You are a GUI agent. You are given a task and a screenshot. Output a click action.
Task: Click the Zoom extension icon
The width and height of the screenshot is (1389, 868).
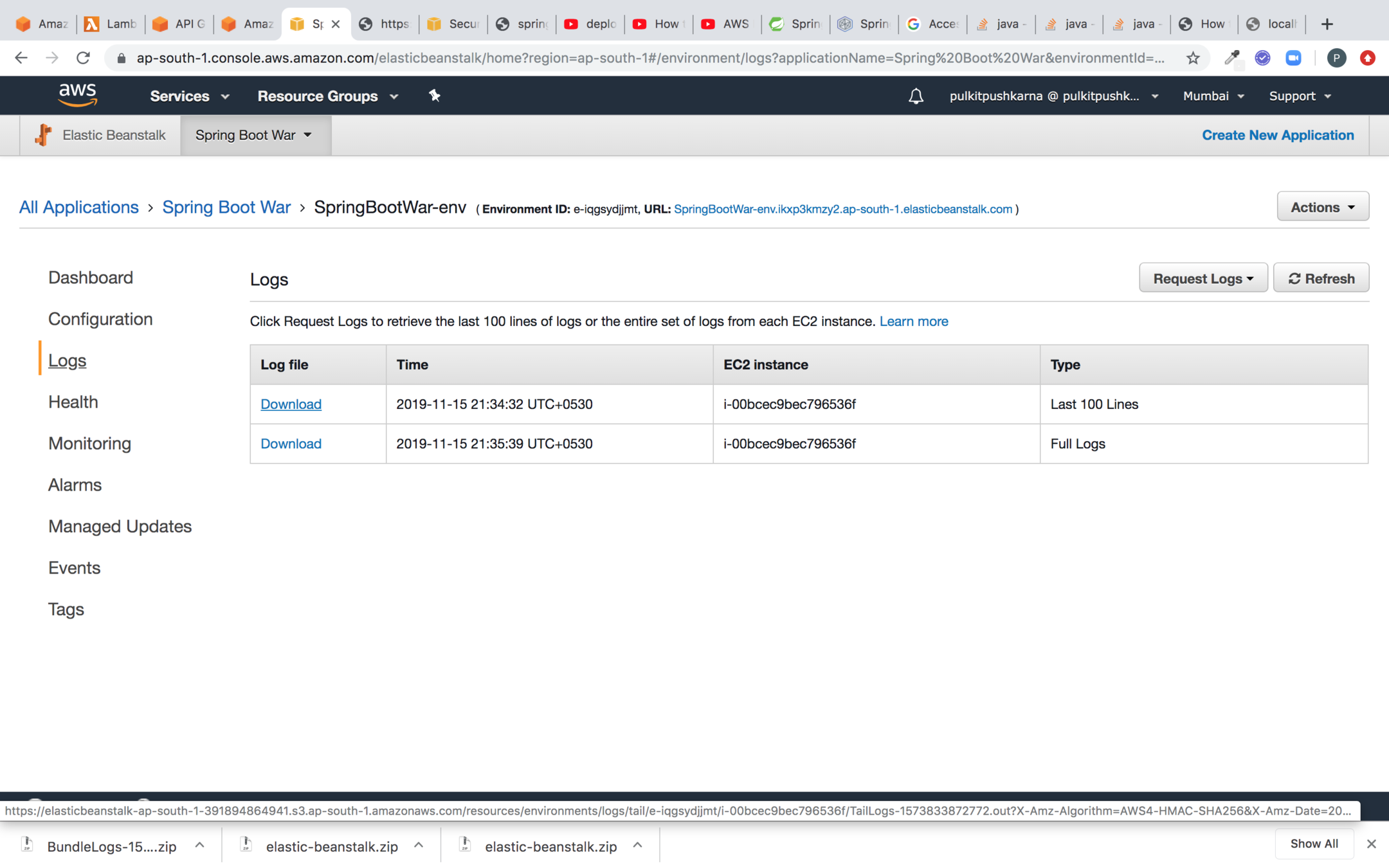pos(1293,59)
